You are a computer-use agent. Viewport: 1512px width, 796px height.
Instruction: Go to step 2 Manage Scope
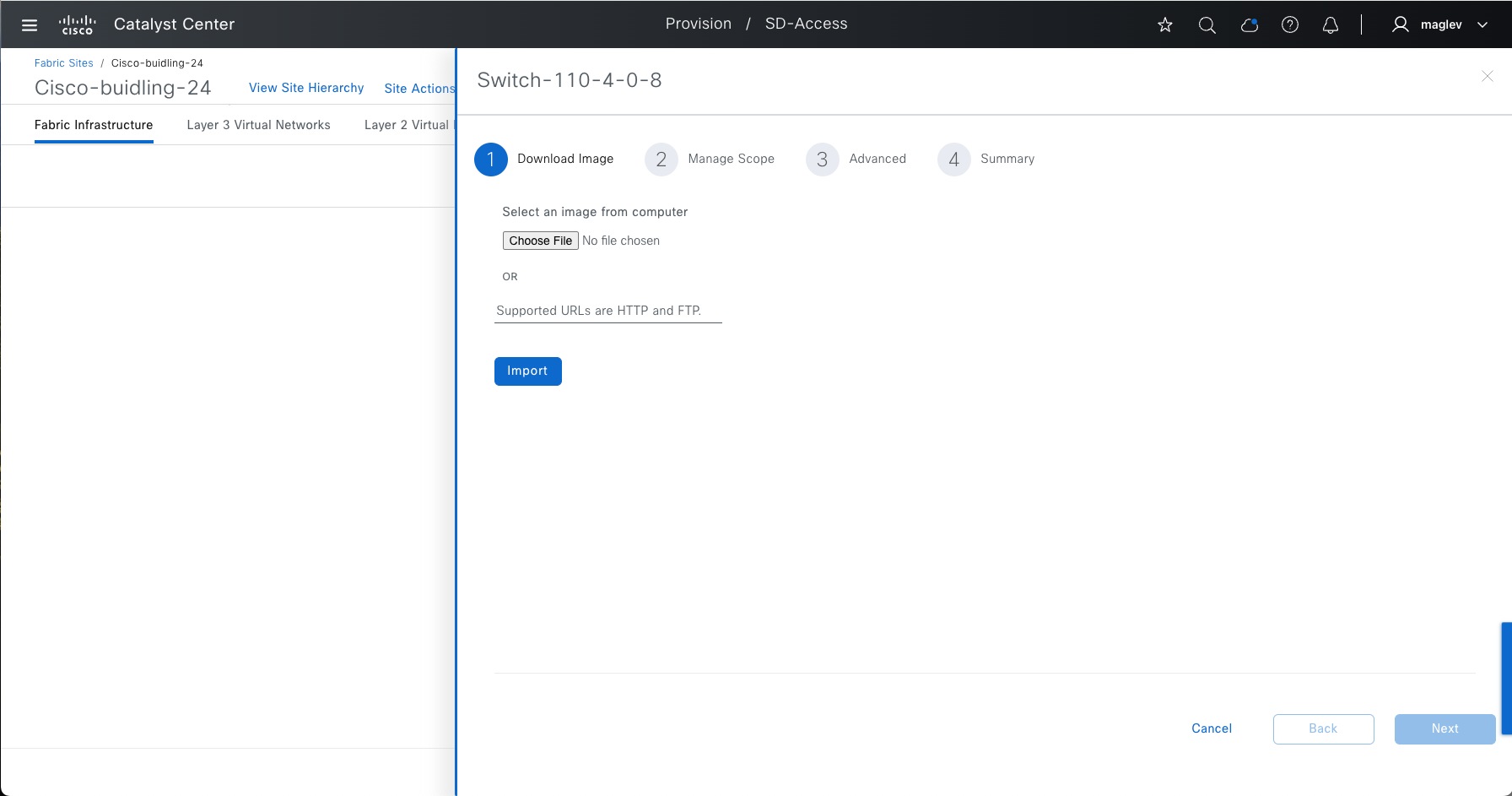710,159
